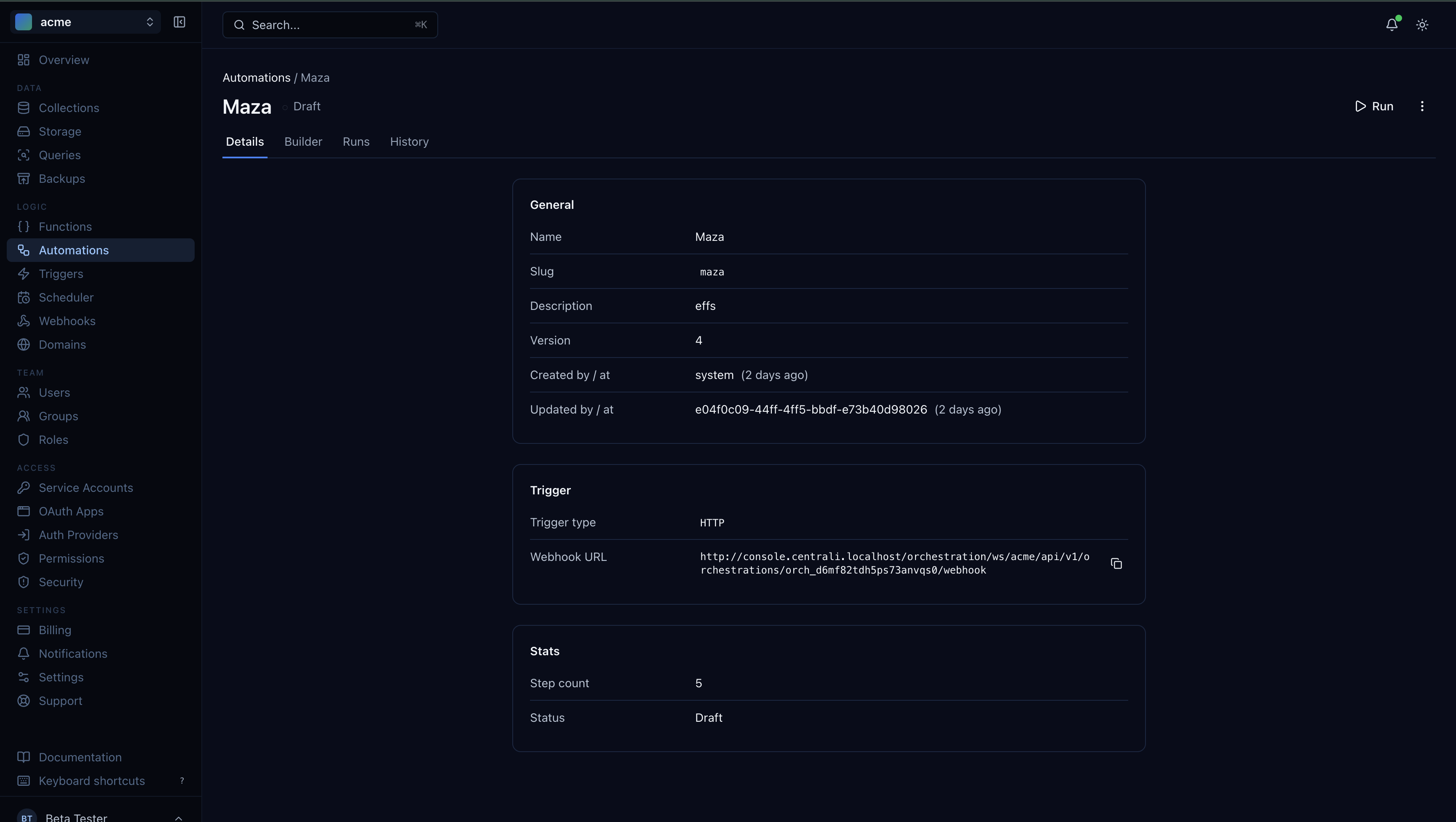This screenshot has width=1456, height=822.
Task: Click the Webhooks icon in the sidebar
Action: [x=23, y=321]
